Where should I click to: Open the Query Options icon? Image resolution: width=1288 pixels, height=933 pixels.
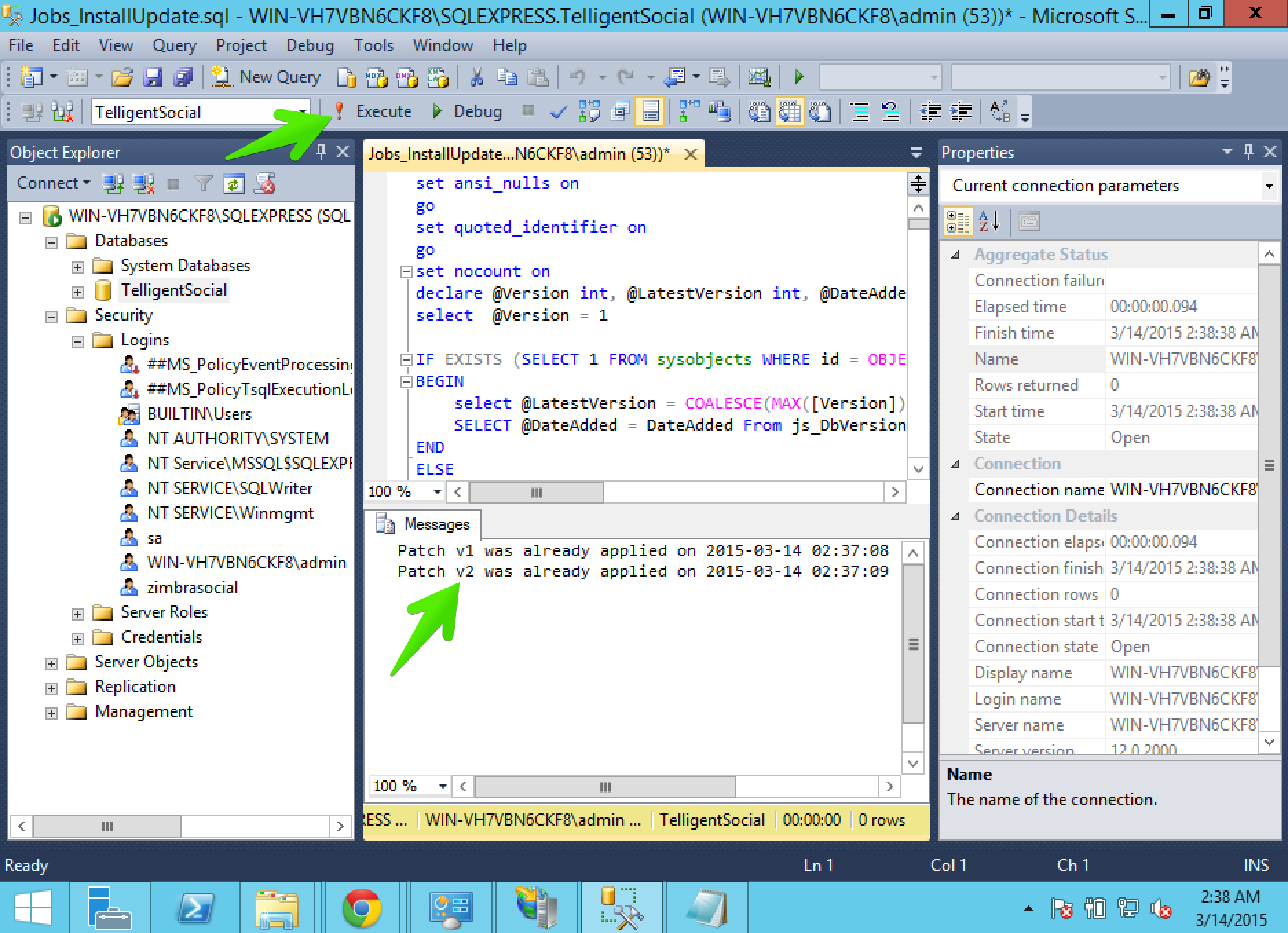(620, 111)
